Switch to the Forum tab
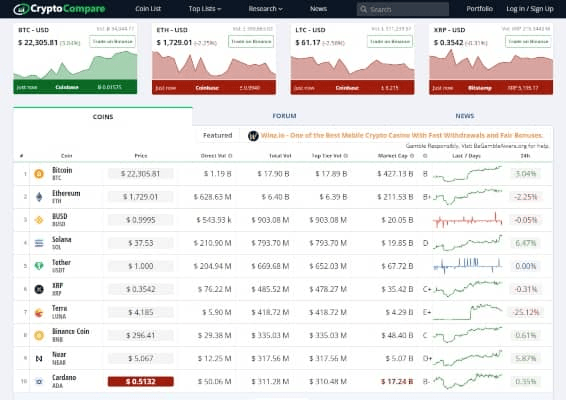566x400 pixels. coord(284,116)
